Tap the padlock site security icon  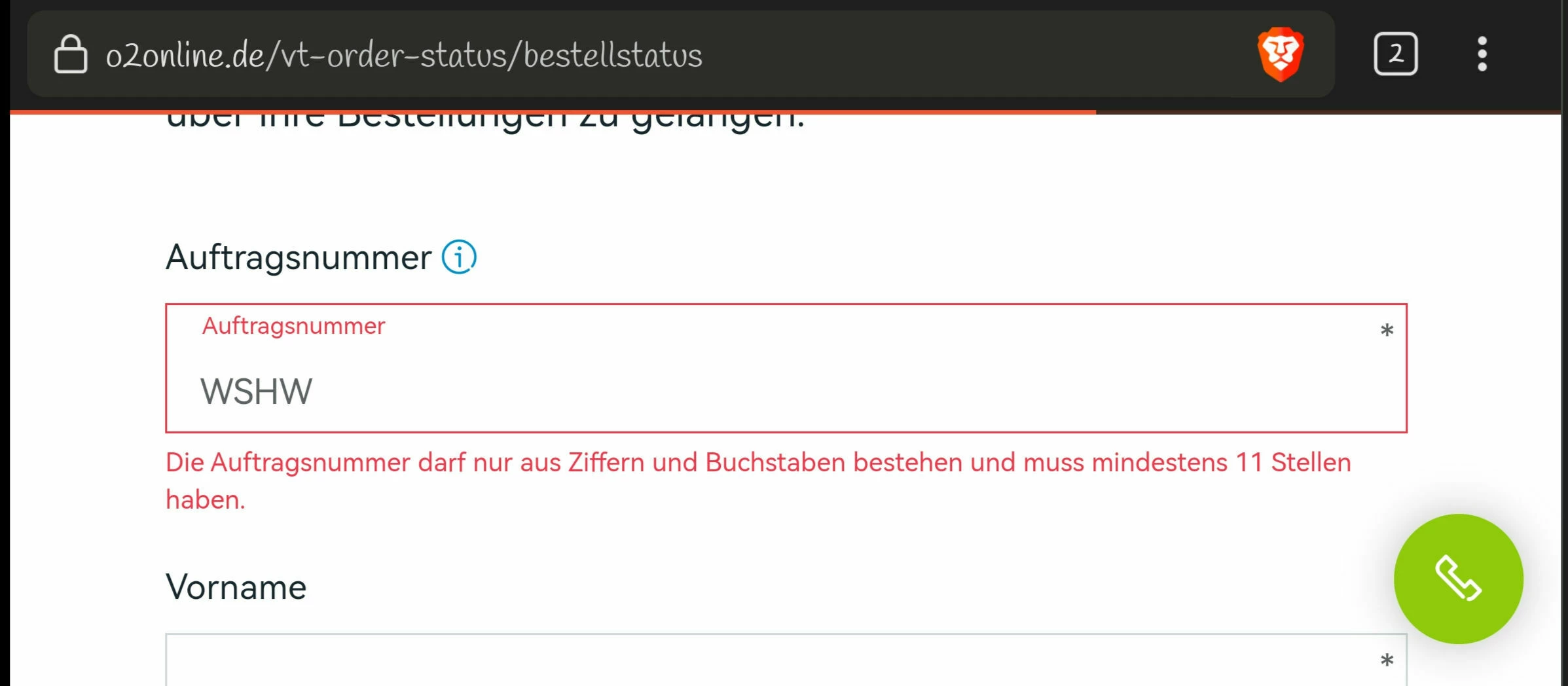tap(71, 54)
